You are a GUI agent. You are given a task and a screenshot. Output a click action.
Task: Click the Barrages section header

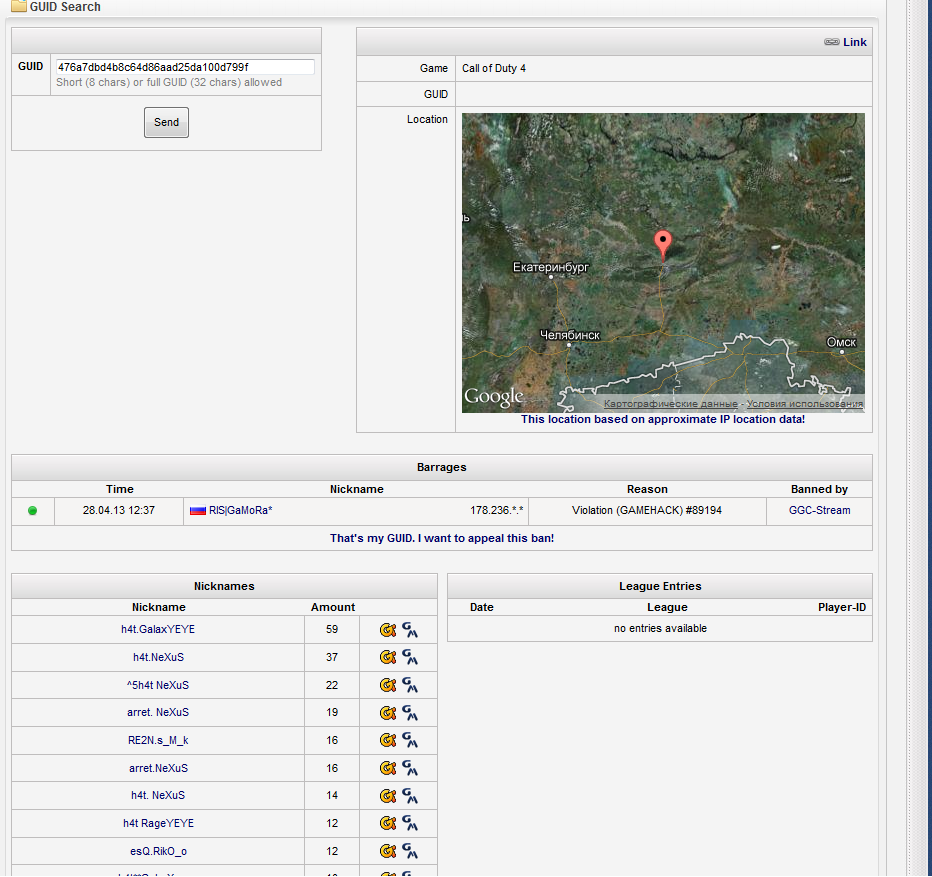click(442, 467)
